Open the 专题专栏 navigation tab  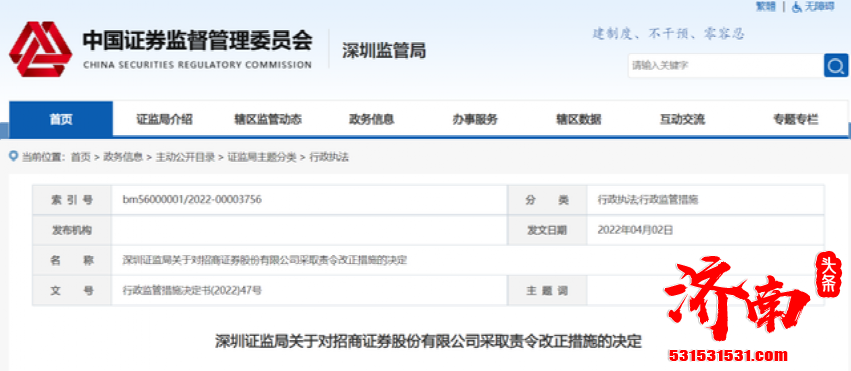click(x=796, y=119)
